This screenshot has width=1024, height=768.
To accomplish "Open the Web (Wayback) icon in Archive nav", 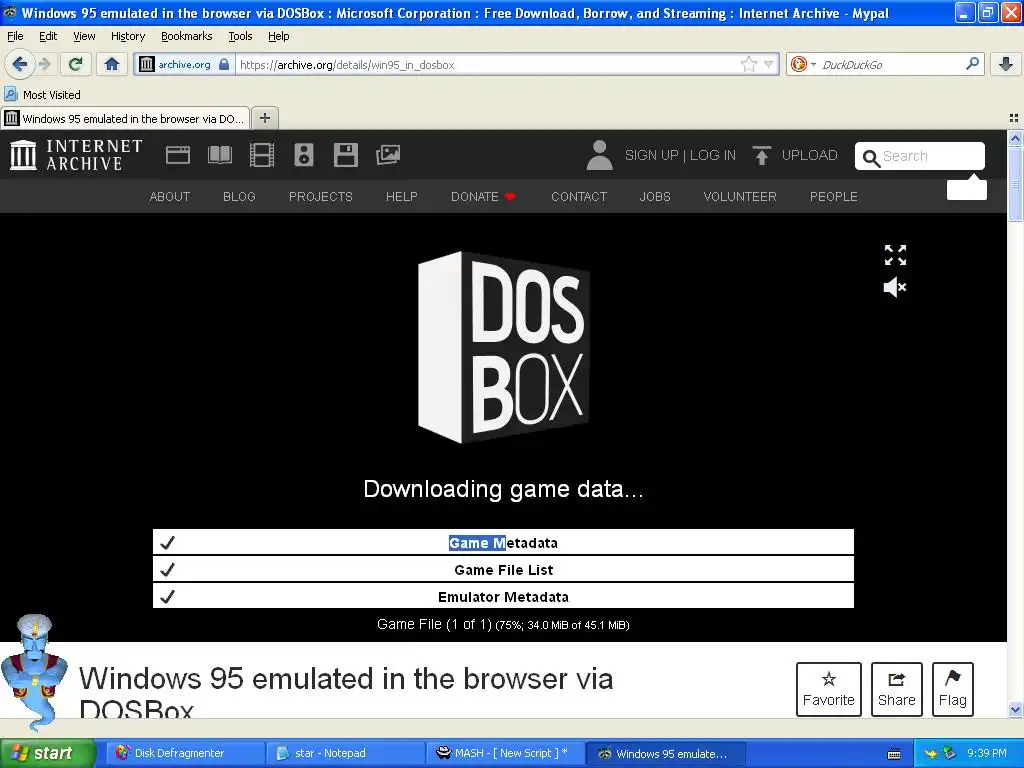I will click(x=178, y=155).
